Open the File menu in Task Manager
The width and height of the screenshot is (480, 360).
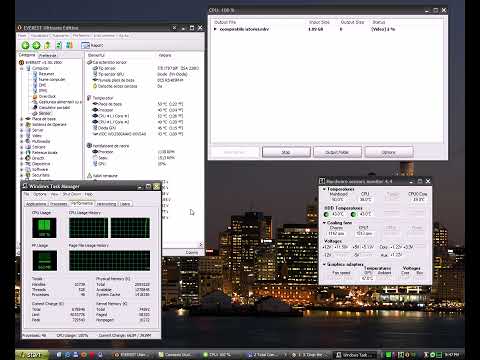tap(26, 194)
